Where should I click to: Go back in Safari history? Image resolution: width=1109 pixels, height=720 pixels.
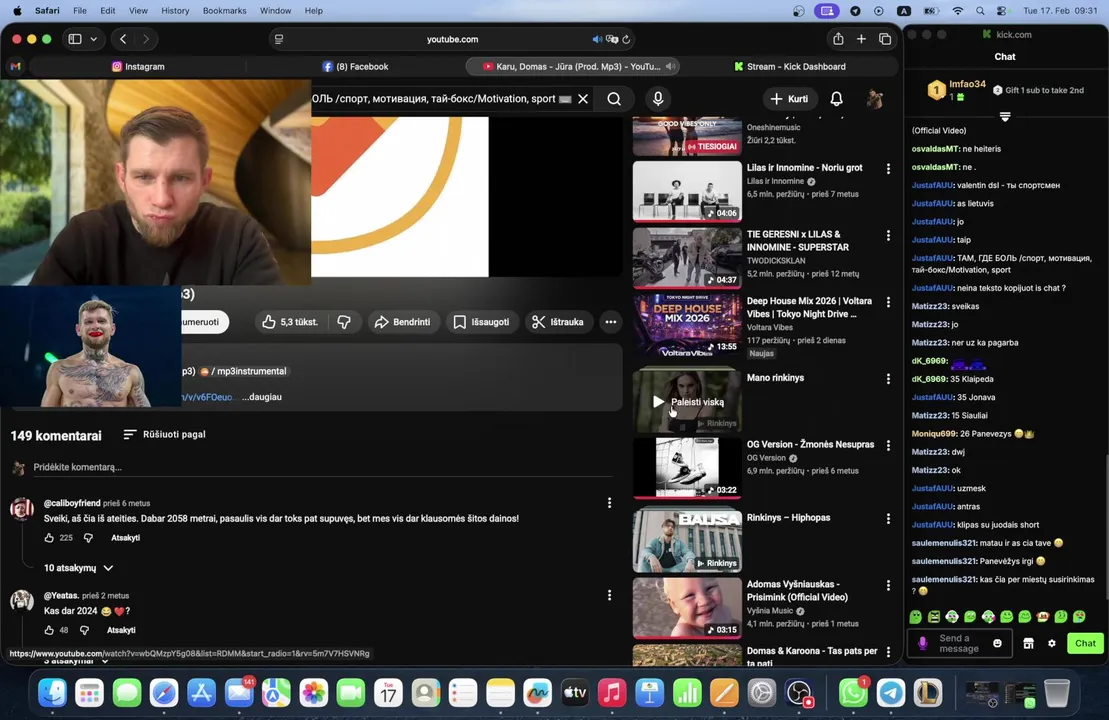pos(123,39)
